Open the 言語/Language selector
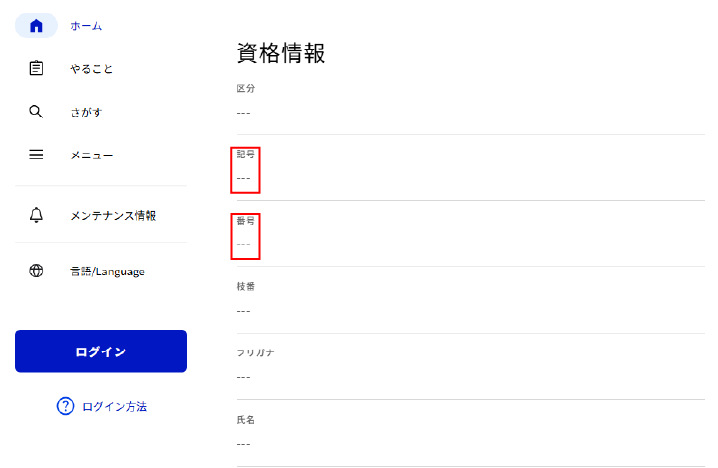The image size is (718, 468). click(107, 272)
